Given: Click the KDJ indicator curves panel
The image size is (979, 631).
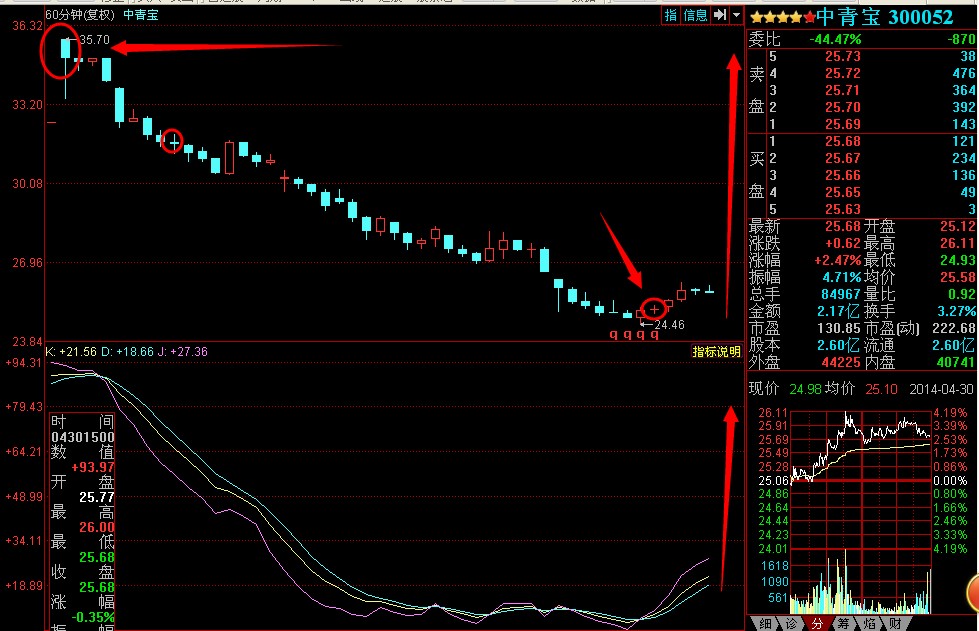Looking at the screenshot, I should tap(396, 495).
